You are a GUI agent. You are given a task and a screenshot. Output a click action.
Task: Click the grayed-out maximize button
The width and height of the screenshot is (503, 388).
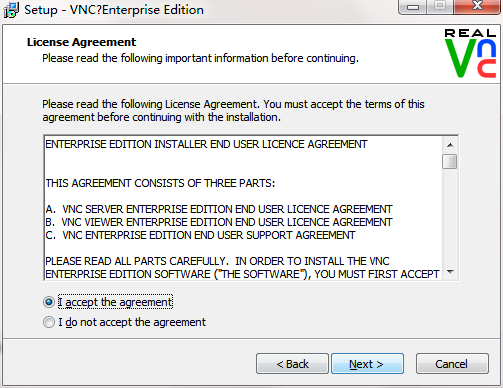pyautogui.click(x=440, y=7)
